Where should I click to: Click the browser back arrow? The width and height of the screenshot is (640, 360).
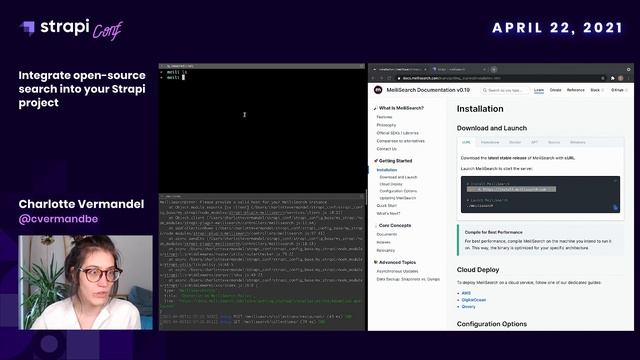click(373, 78)
